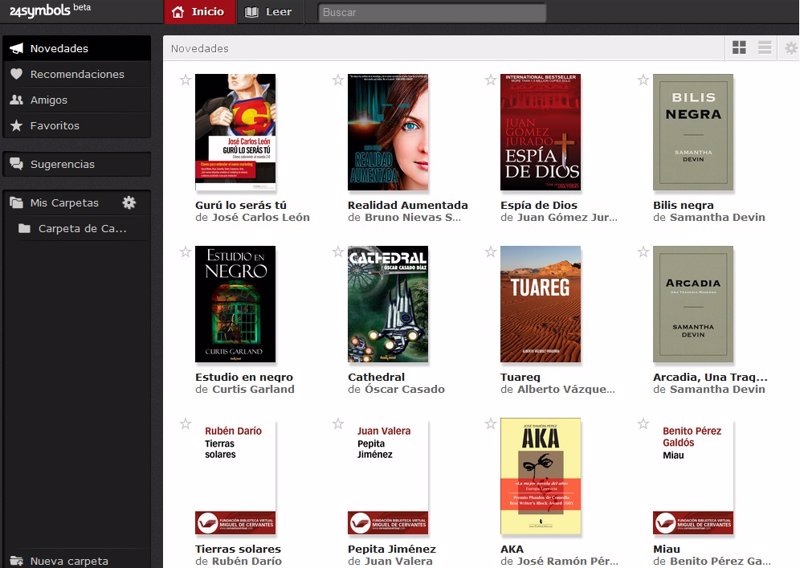Click the 24symbols beta logo
800x568 pixels.
[x=50, y=10]
